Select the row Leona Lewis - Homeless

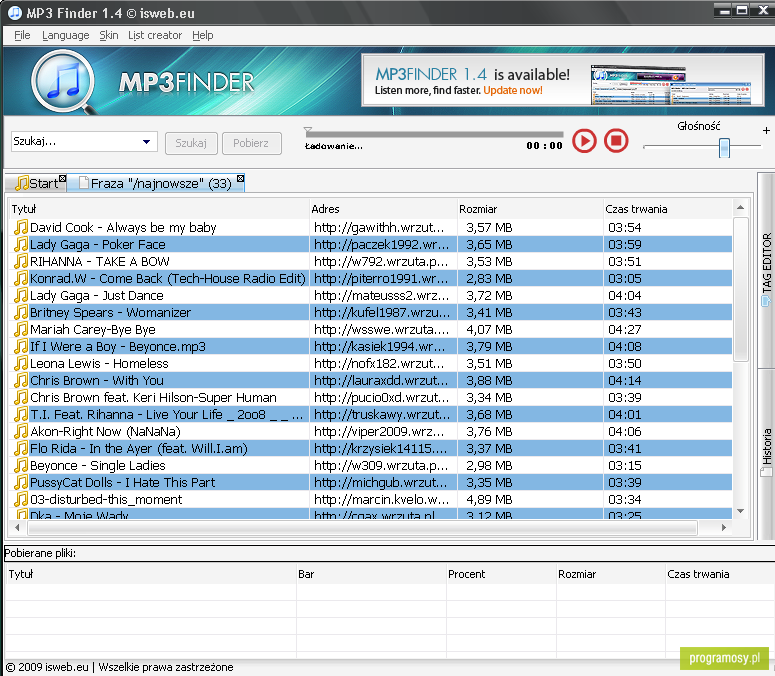(x=371, y=363)
